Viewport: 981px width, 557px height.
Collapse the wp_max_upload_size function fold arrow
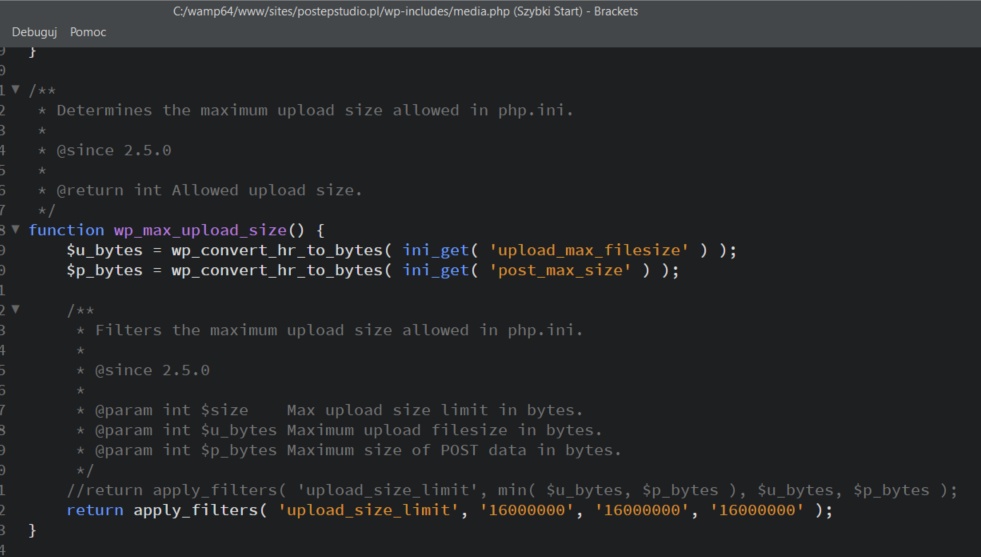tap(16, 230)
